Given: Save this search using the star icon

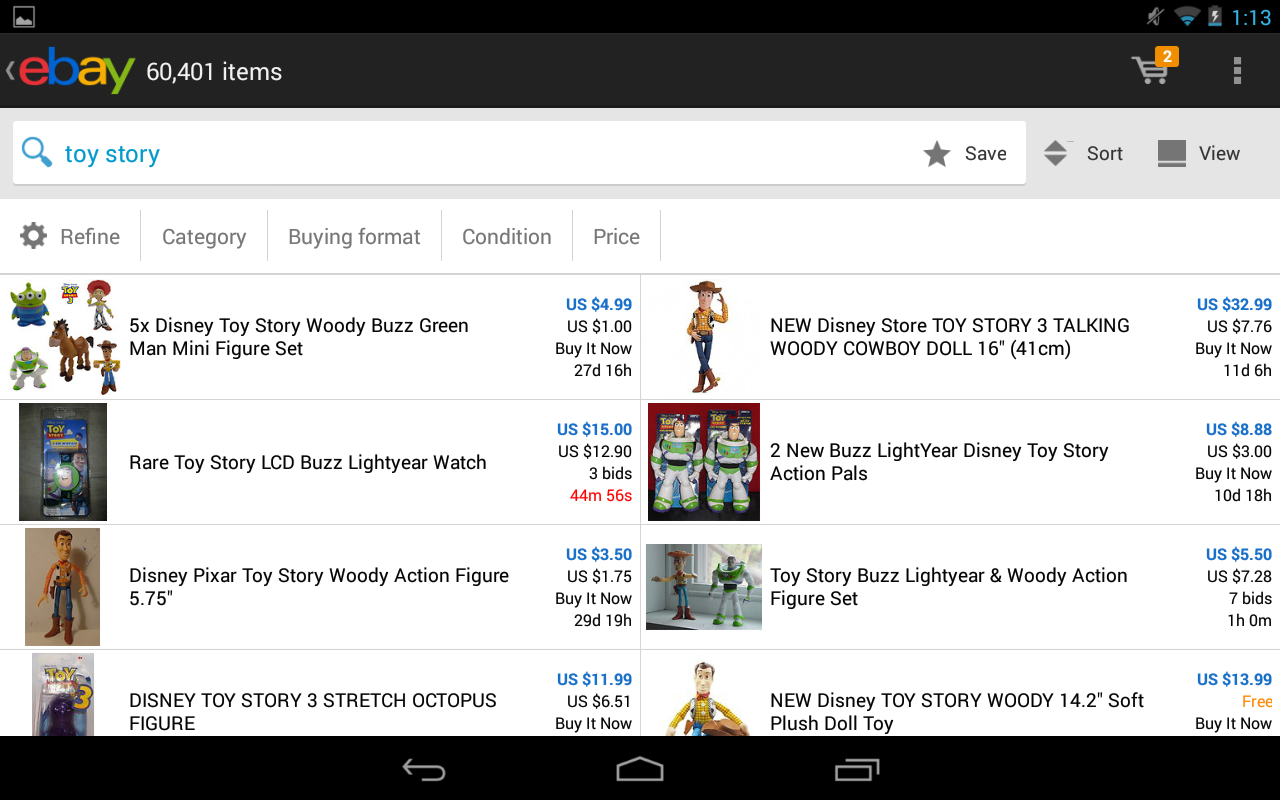Looking at the screenshot, I should [x=937, y=153].
